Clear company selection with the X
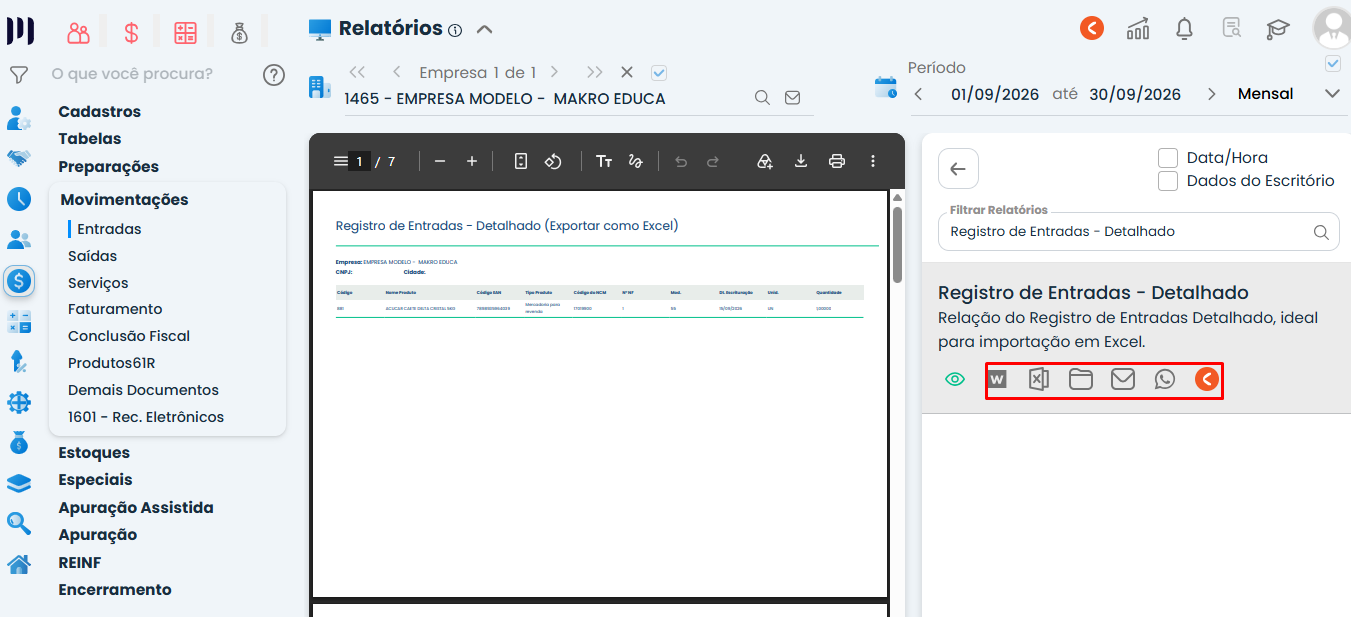1351x617 pixels. pos(627,72)
